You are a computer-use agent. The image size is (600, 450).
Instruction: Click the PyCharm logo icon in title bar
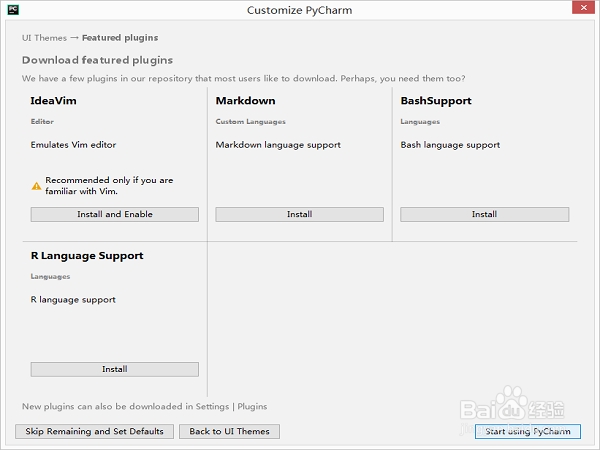pyautogui.click(x=13, y=10)
